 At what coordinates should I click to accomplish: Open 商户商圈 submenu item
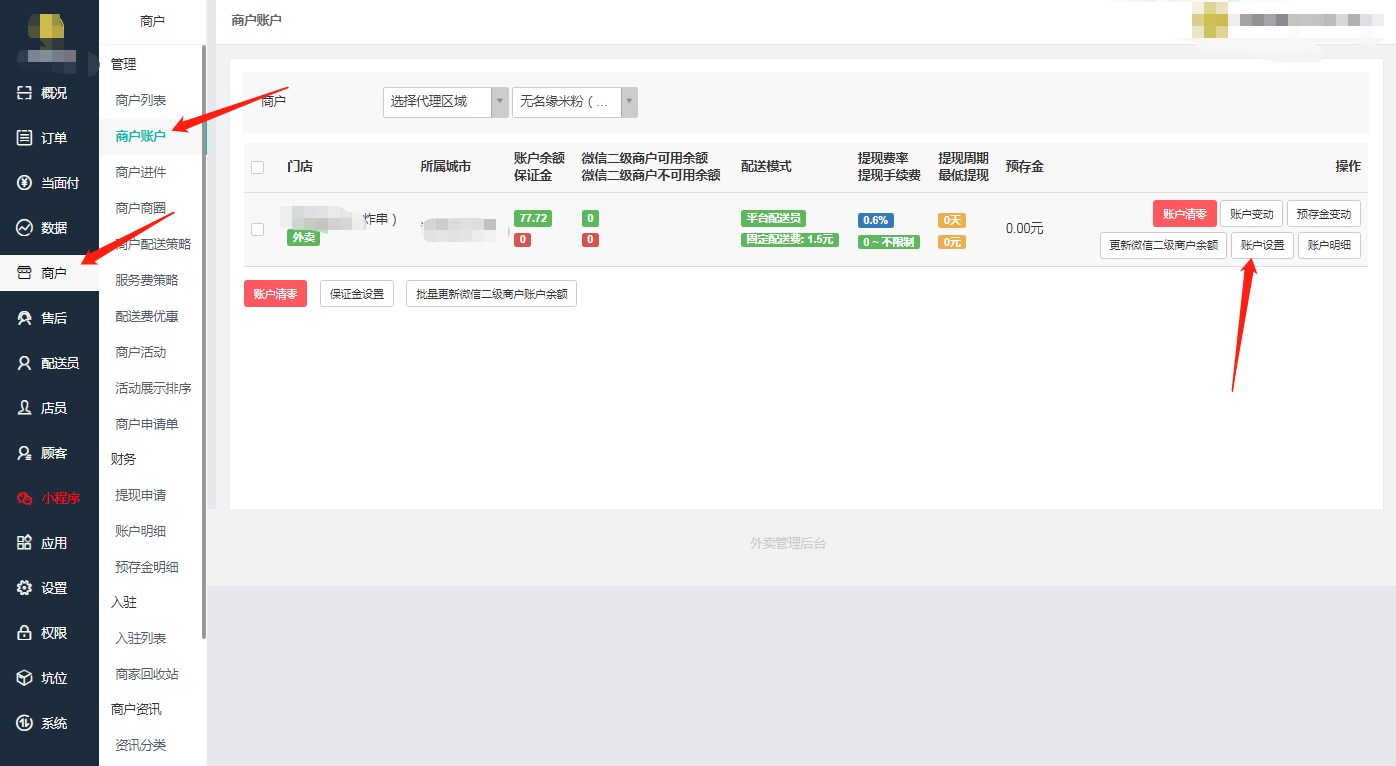click(x=141, y=208)
